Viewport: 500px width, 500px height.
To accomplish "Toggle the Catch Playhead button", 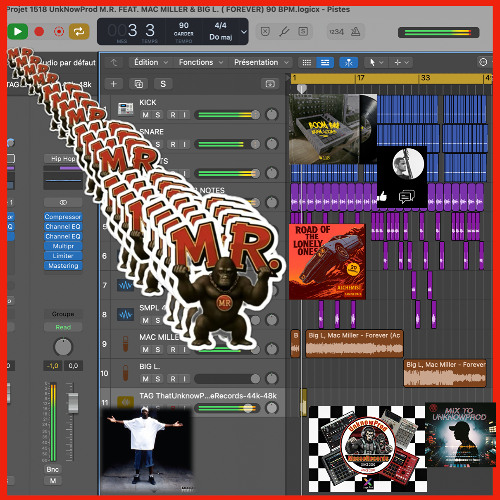I will point(348,62).
